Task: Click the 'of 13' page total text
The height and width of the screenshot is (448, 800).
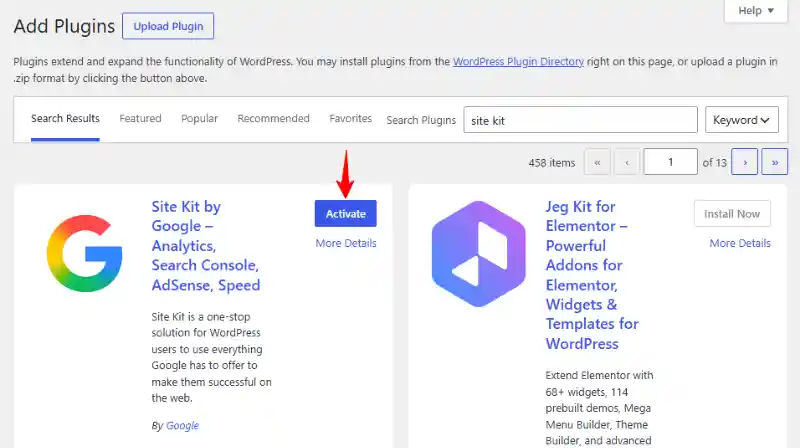Action: coord(714,163)
